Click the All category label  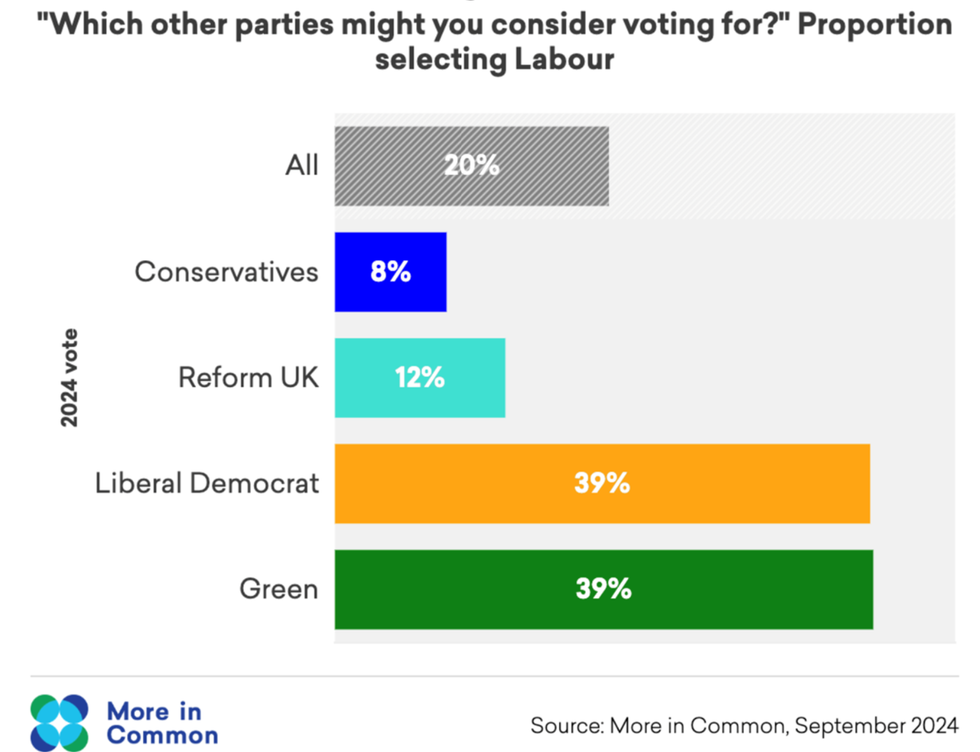[x=301, y=164]
